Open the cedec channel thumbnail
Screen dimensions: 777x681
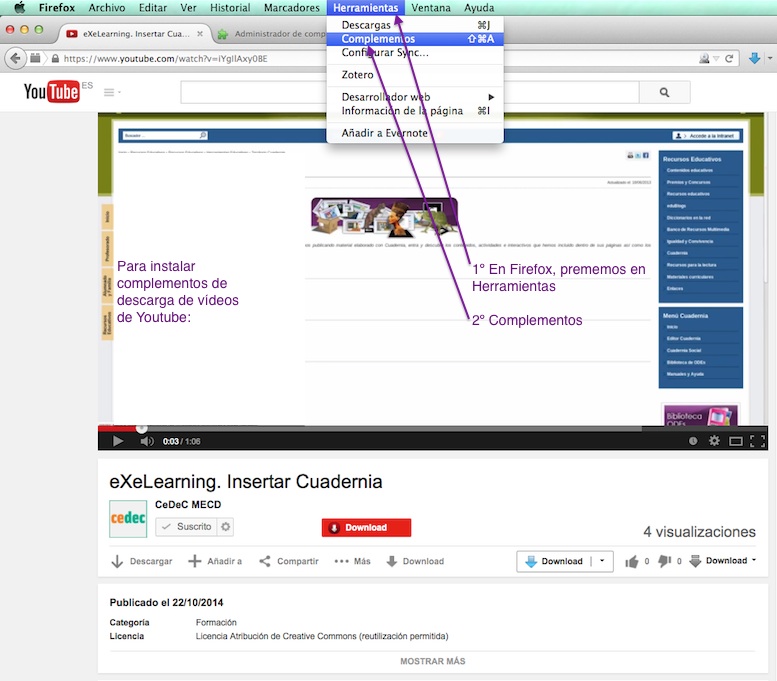tap(128, 518)
